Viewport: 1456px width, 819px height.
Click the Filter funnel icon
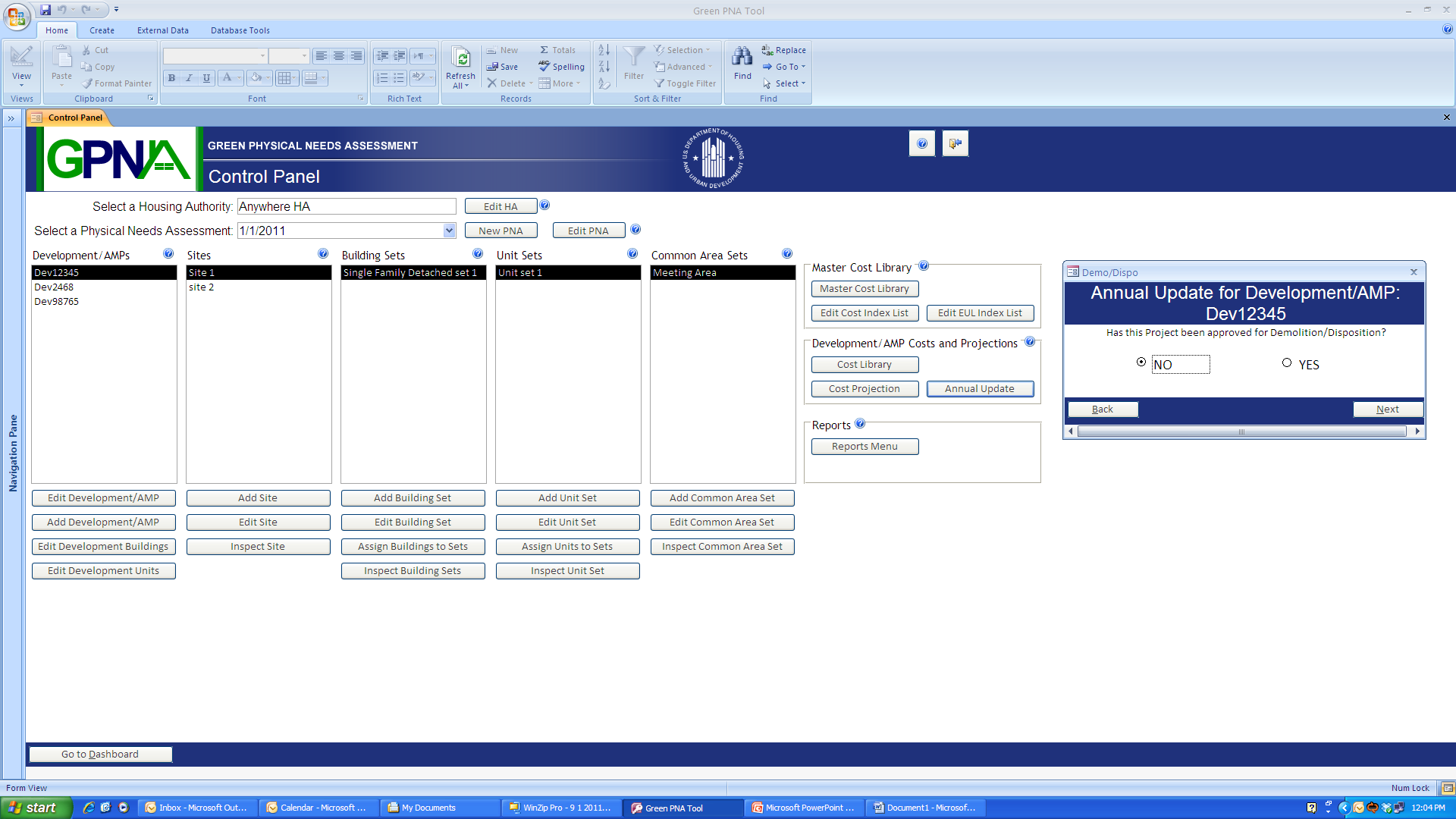633,57
